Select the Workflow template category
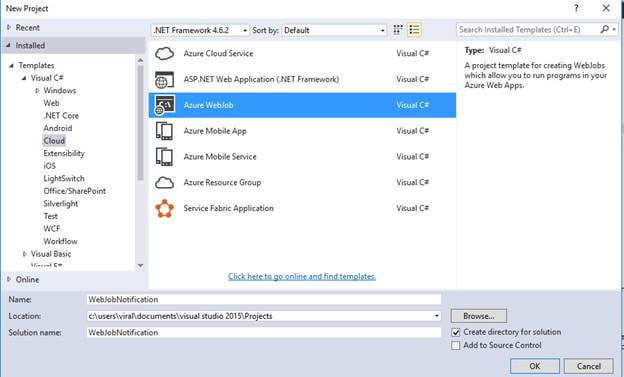The width and height of the screenshot is (624, 377). pos(60,242)
